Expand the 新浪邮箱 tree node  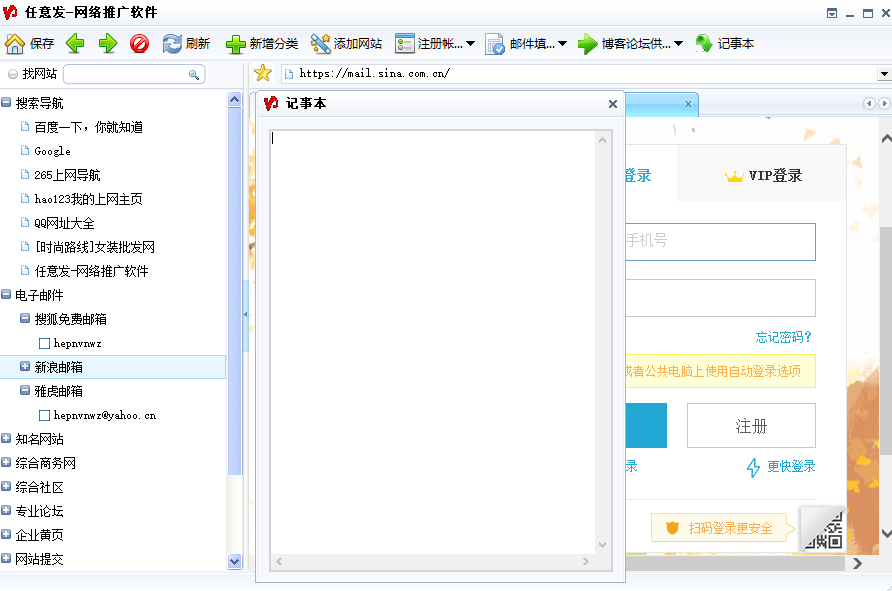25,366
